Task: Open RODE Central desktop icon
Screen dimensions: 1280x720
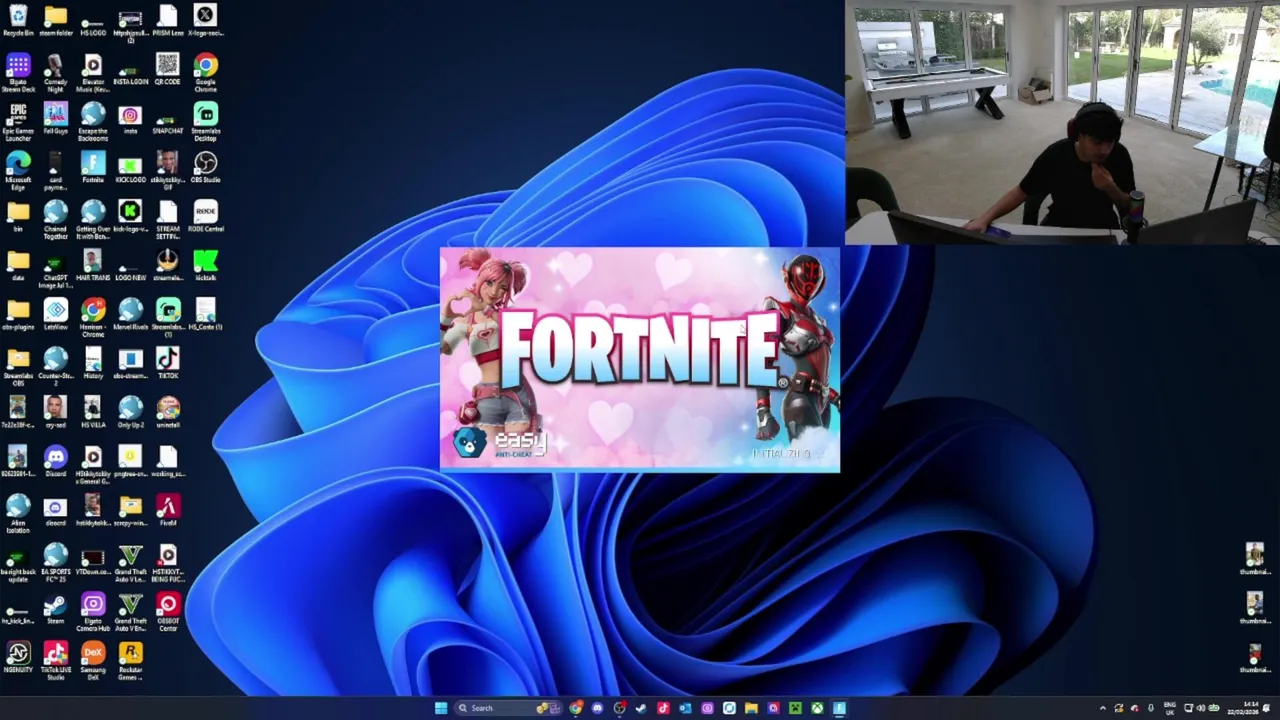Action: [x=205, y=216]
